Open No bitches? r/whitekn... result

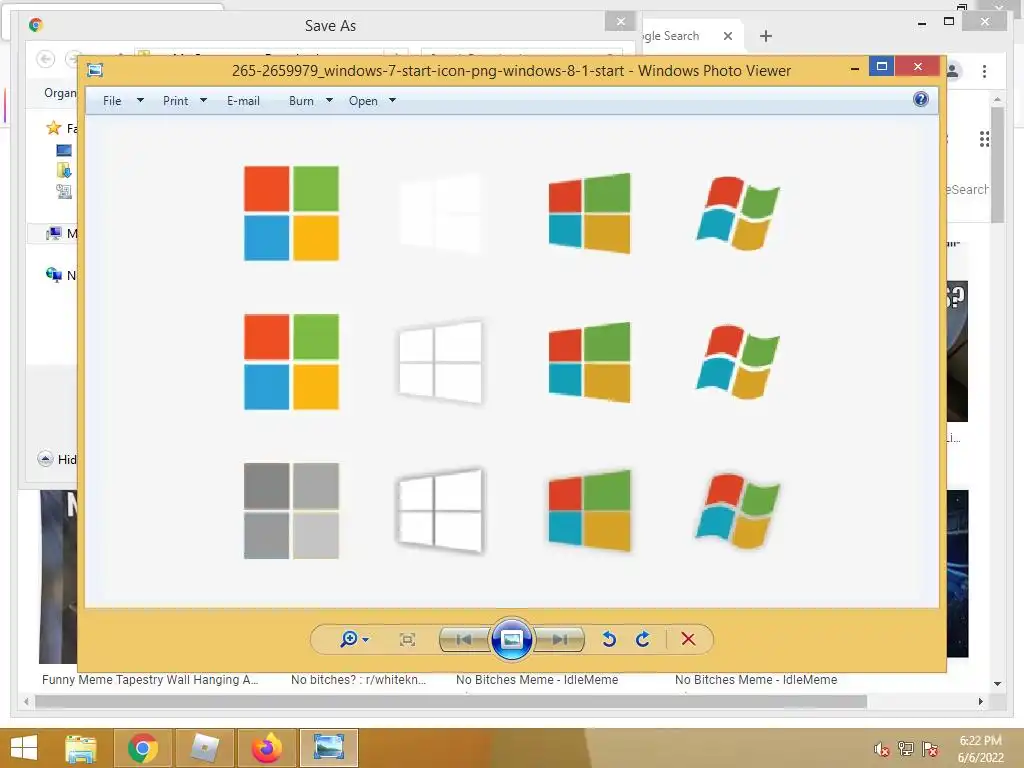359,679
